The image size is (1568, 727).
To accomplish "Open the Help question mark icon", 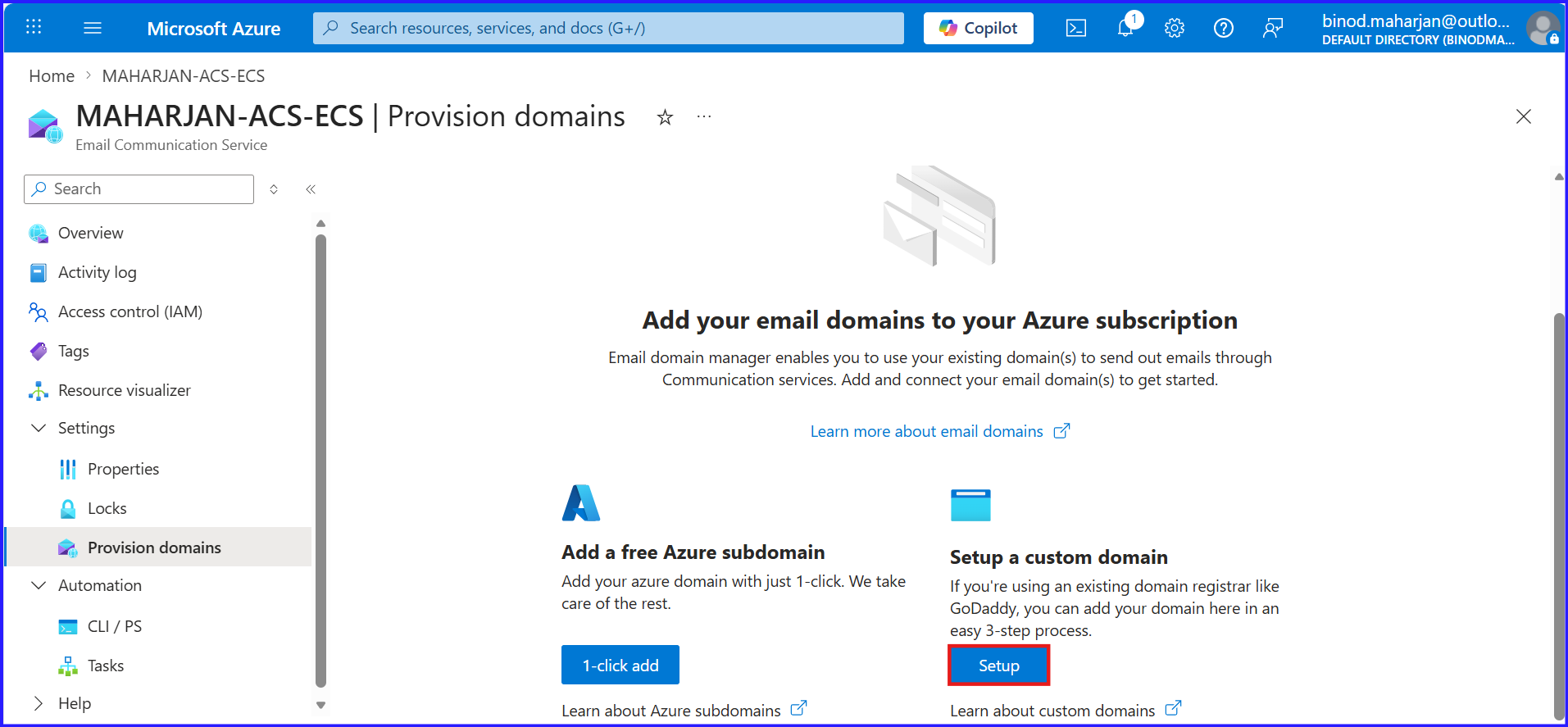I will coord(1224,28).
